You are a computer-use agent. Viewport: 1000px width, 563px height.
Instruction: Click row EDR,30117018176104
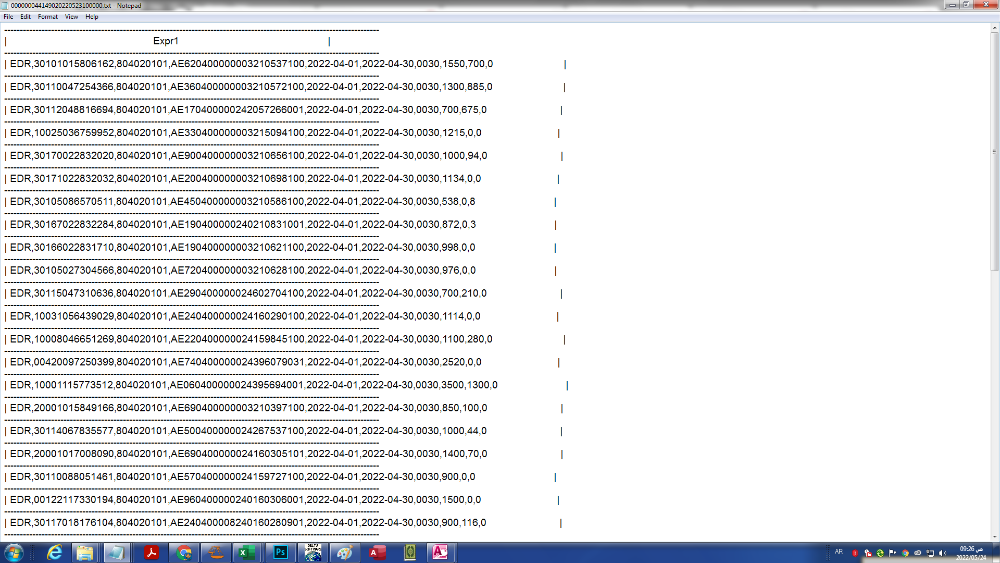click(x=248, y=523)
